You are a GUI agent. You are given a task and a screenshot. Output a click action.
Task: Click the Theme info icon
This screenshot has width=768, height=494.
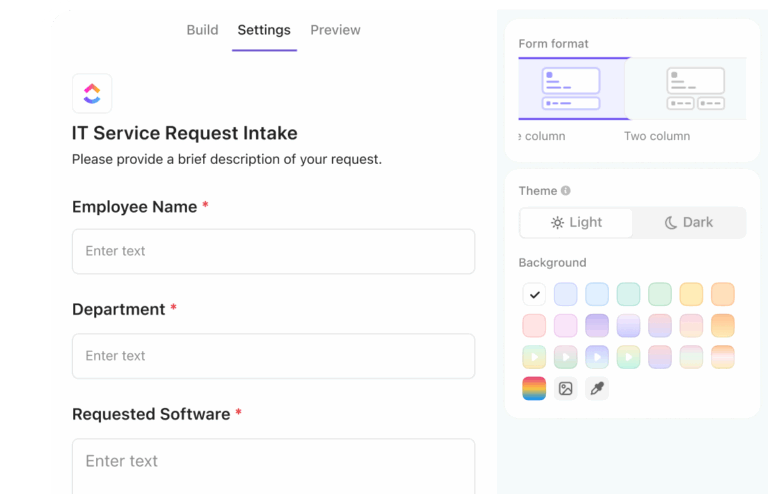point(566,190)
